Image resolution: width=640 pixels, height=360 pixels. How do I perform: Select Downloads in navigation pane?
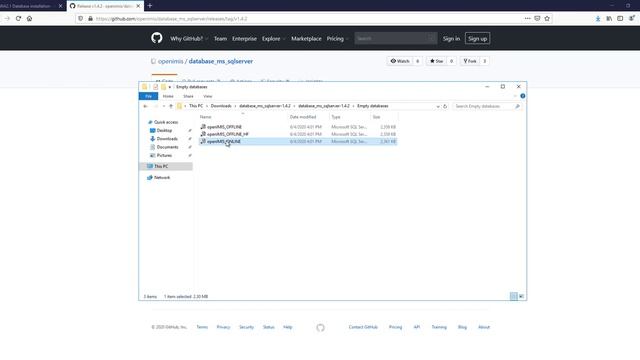coord(167,139)
